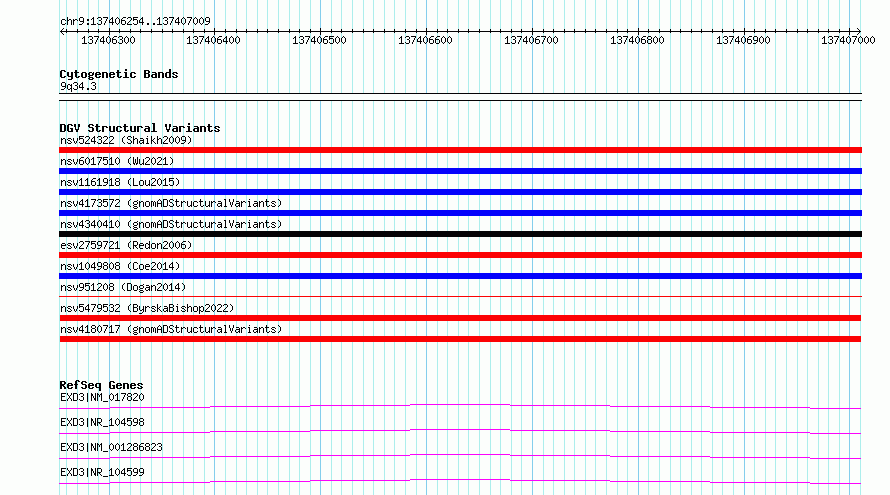This screenshot has height=495, width=890.
Task: Click the magenta line for EXD3|NR_104599
Action: coord(460,481)
